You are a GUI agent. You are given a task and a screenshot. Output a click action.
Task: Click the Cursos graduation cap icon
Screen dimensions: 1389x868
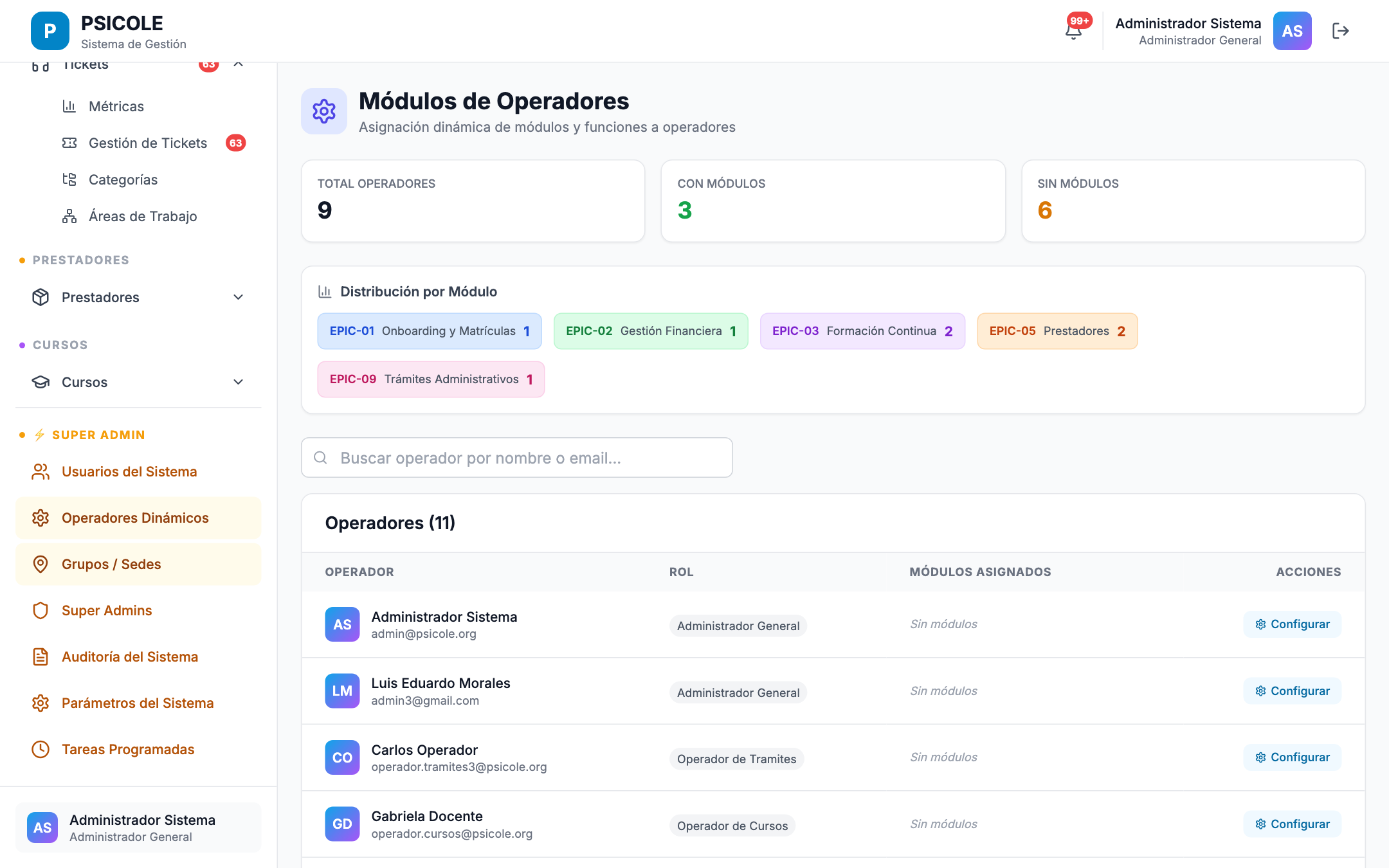click(x=41, y=382)
